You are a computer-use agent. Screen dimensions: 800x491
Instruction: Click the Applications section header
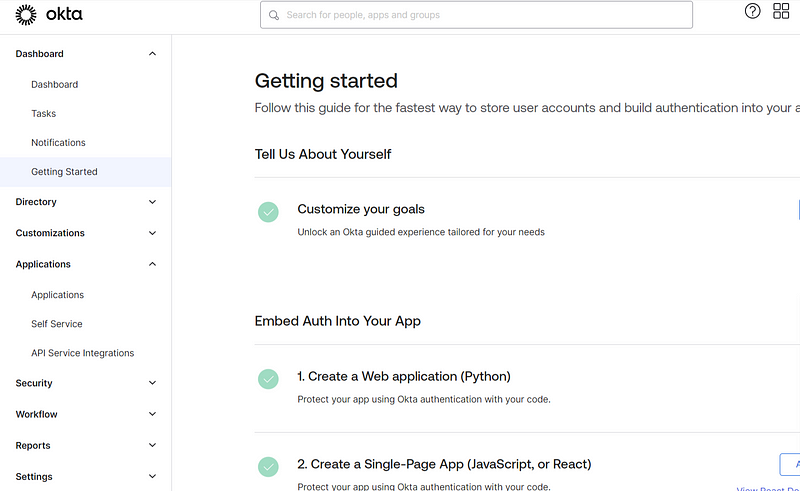[43, 264]
